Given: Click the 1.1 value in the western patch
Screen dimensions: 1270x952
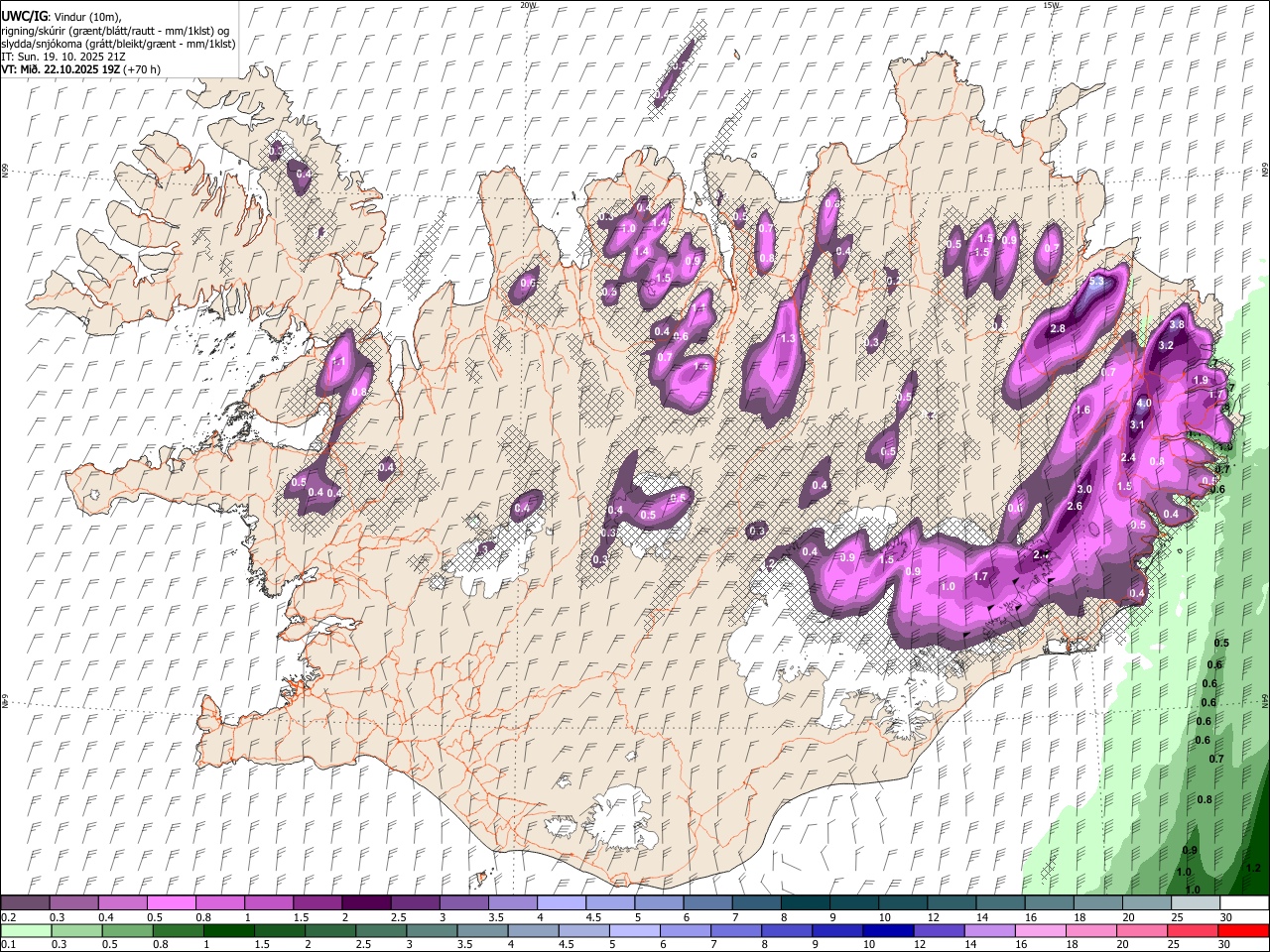Looking at the screenshot, I should [x=339, y=363].
